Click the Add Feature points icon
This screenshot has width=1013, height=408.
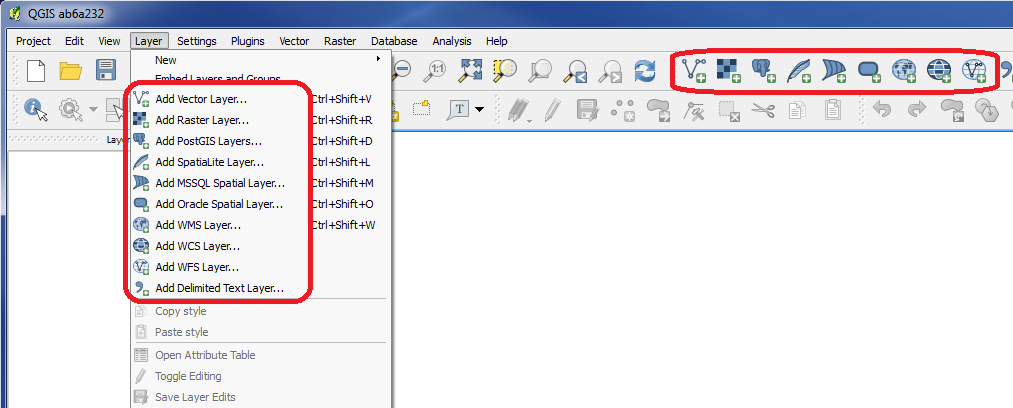[623, 110]
